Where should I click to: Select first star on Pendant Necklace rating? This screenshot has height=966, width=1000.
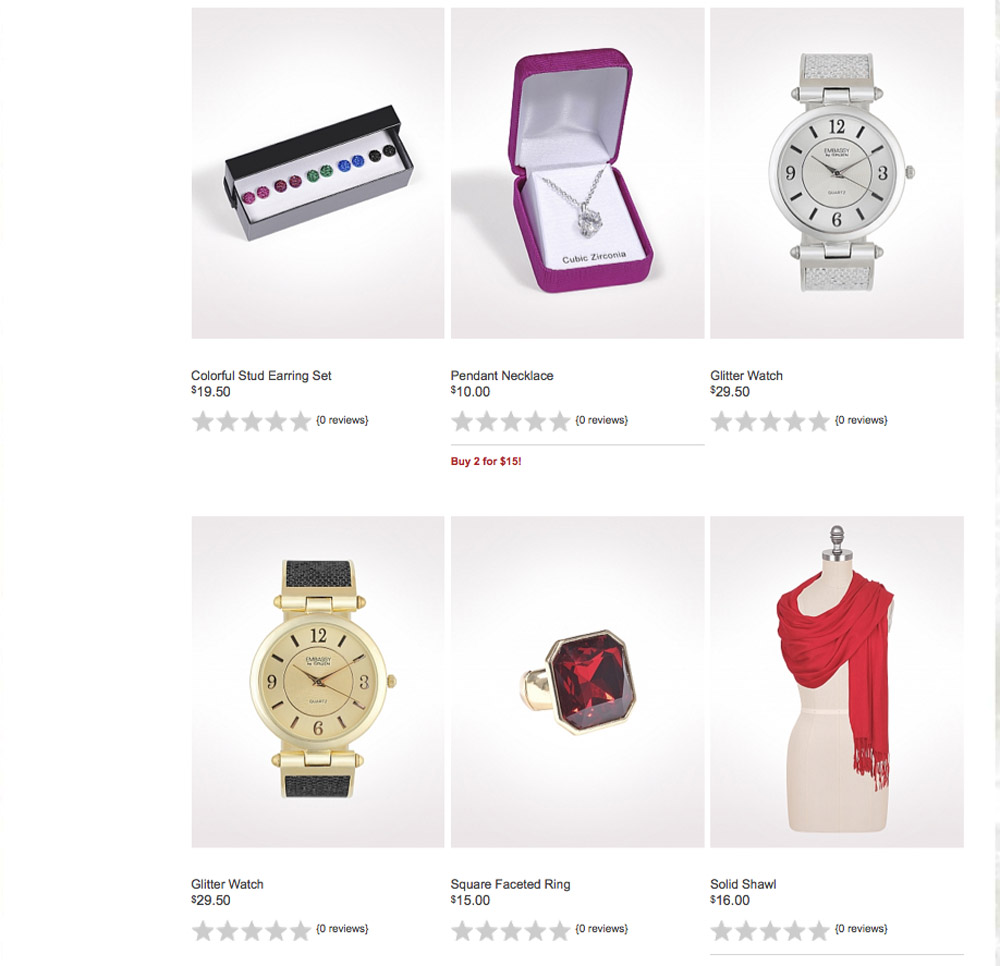click(462, 421)
